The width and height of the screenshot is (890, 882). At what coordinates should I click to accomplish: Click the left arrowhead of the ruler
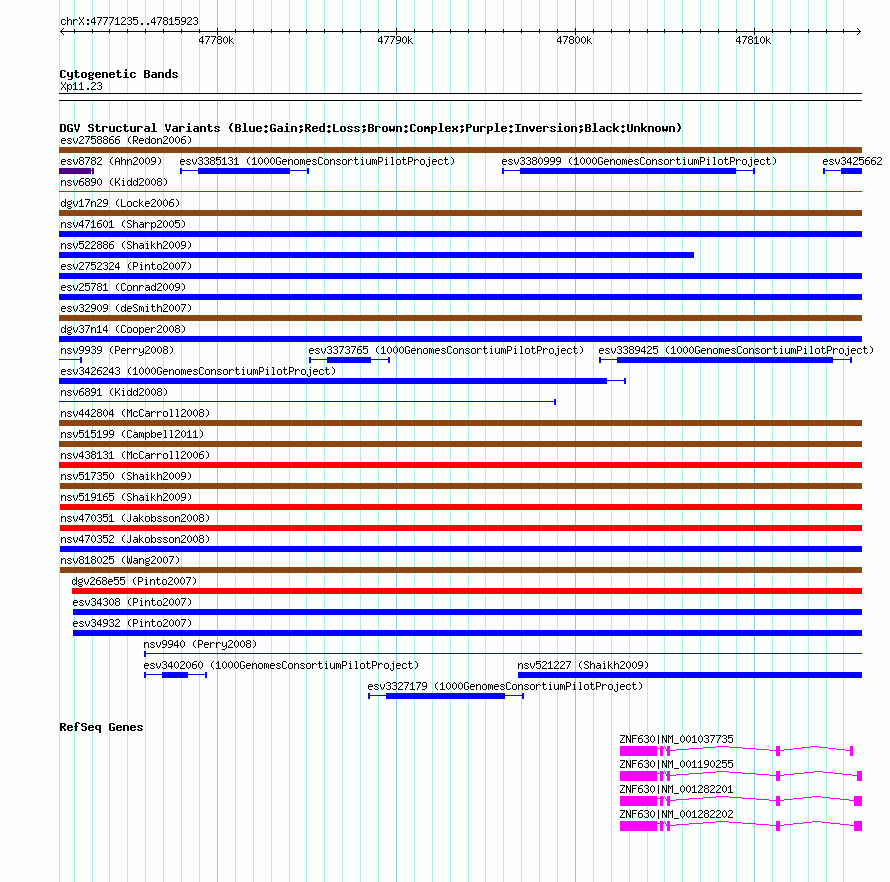pos(62,31)
